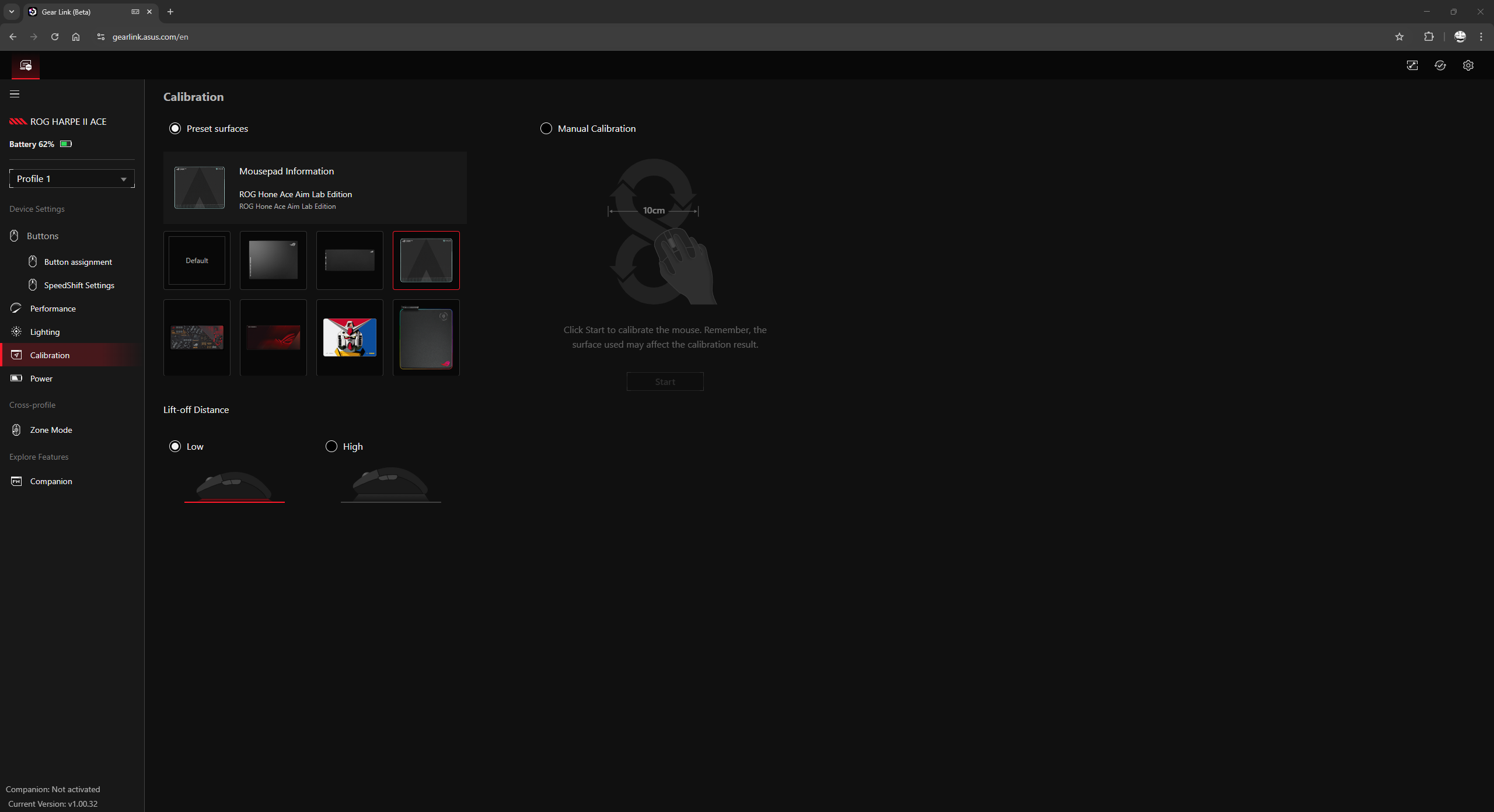The height and width of the screenshot is (812, 1494).
Task: Click the hamburger menu icon in sidebar
Action: (x=15, y=94)
